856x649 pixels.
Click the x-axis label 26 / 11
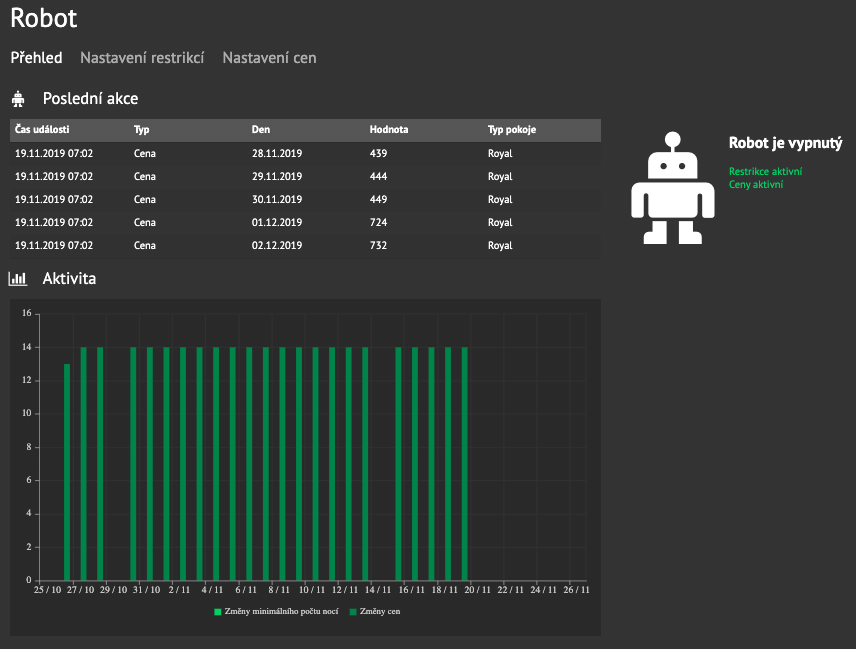point(576,590)
